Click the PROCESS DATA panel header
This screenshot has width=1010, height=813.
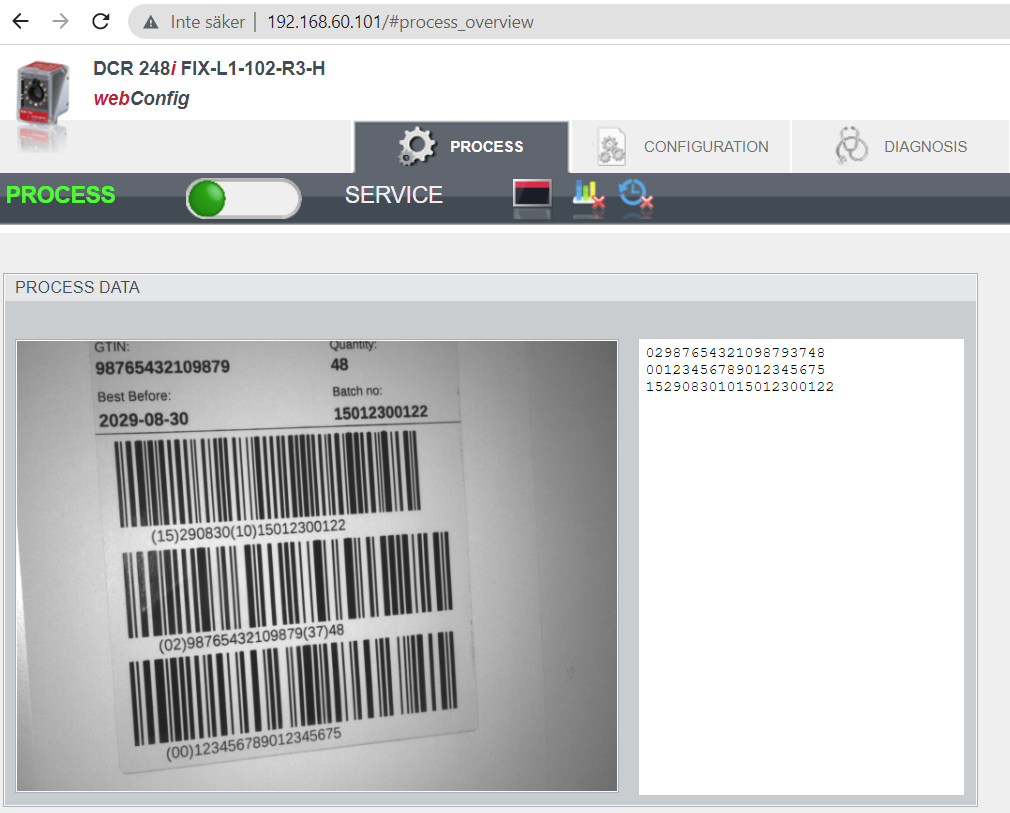[490, 287]
